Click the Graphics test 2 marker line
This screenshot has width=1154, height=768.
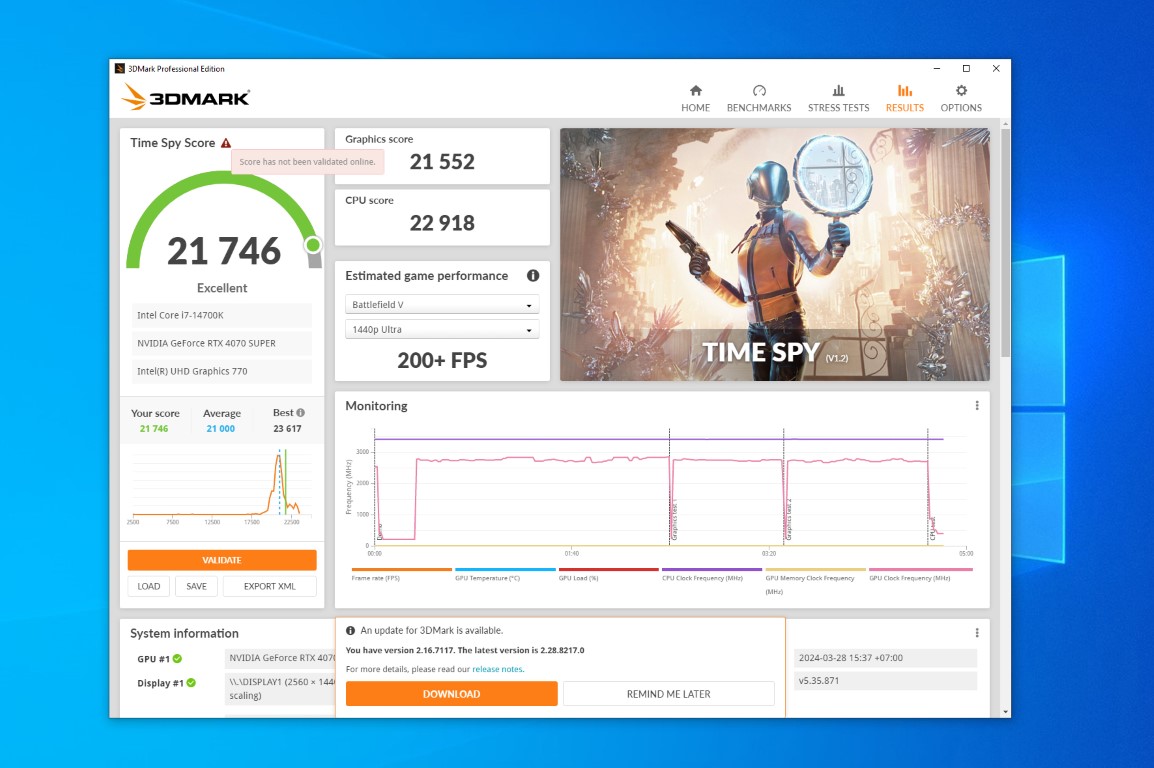point(784,487)
